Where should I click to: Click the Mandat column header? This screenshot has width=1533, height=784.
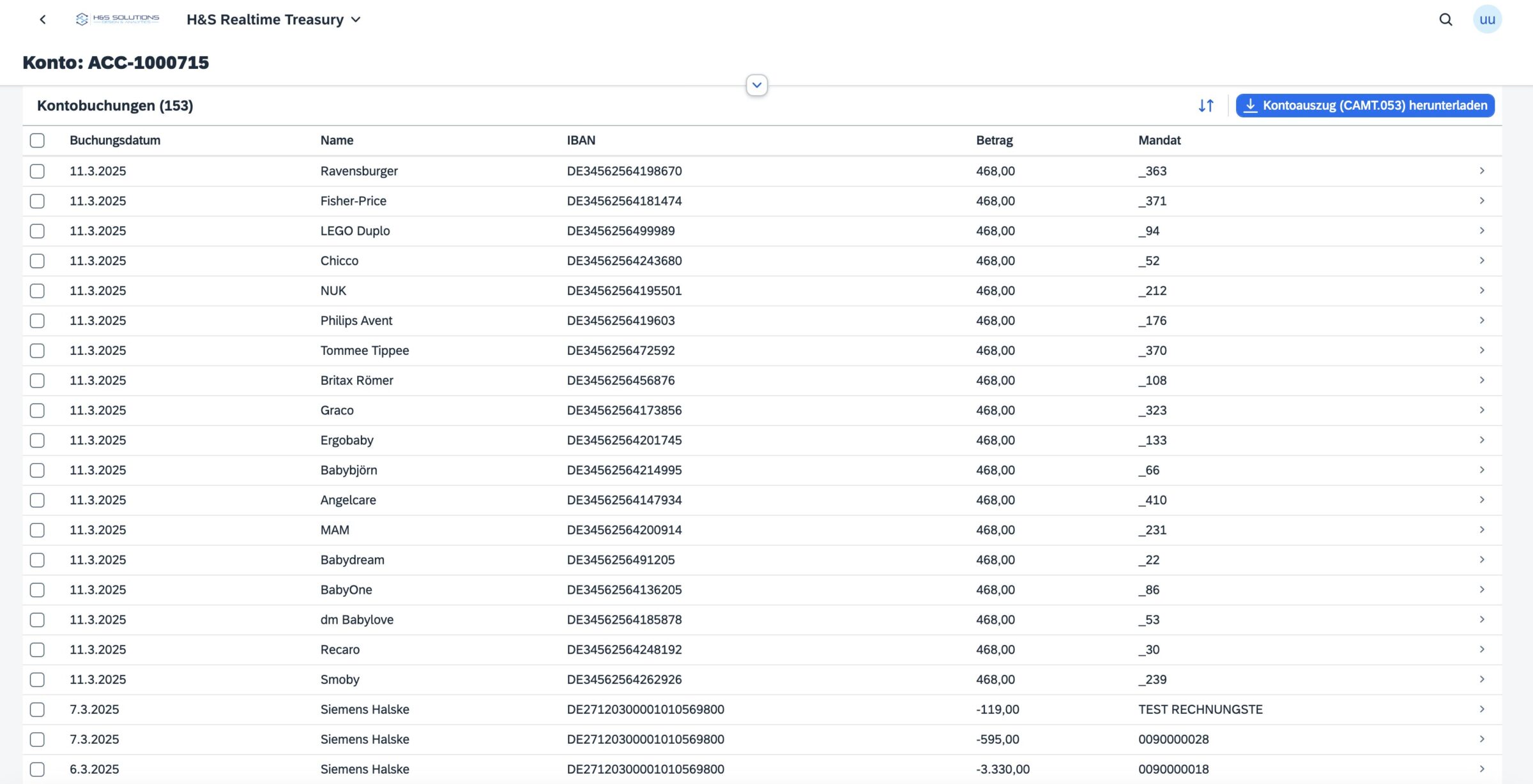(x=1159, y=140)
